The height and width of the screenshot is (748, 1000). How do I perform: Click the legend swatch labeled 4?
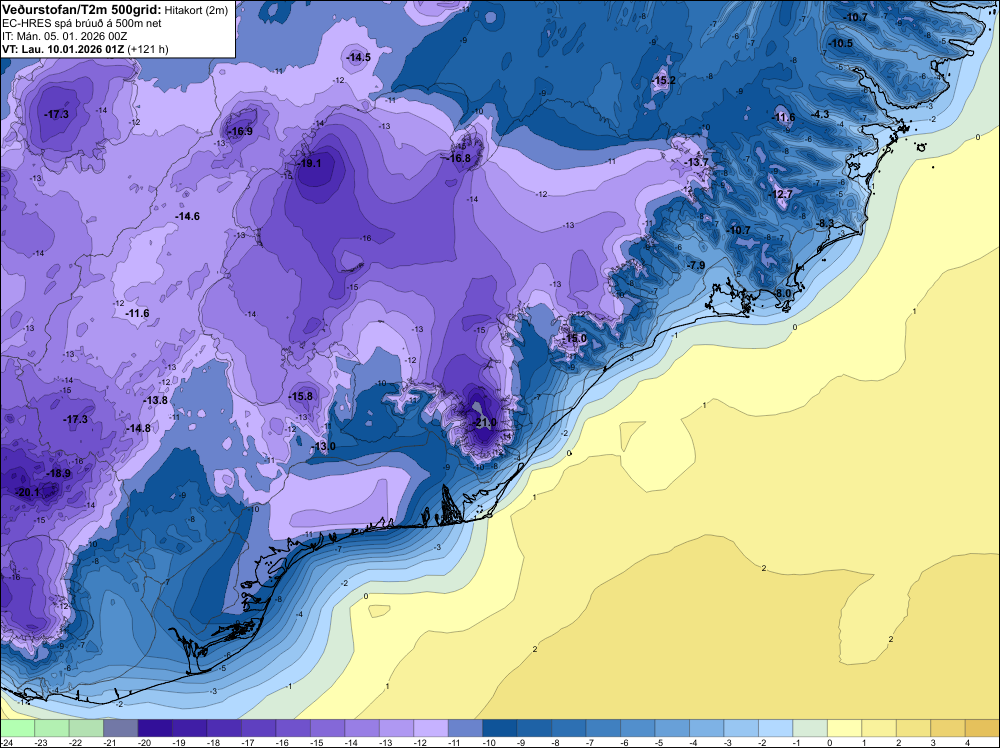[982, 728]
